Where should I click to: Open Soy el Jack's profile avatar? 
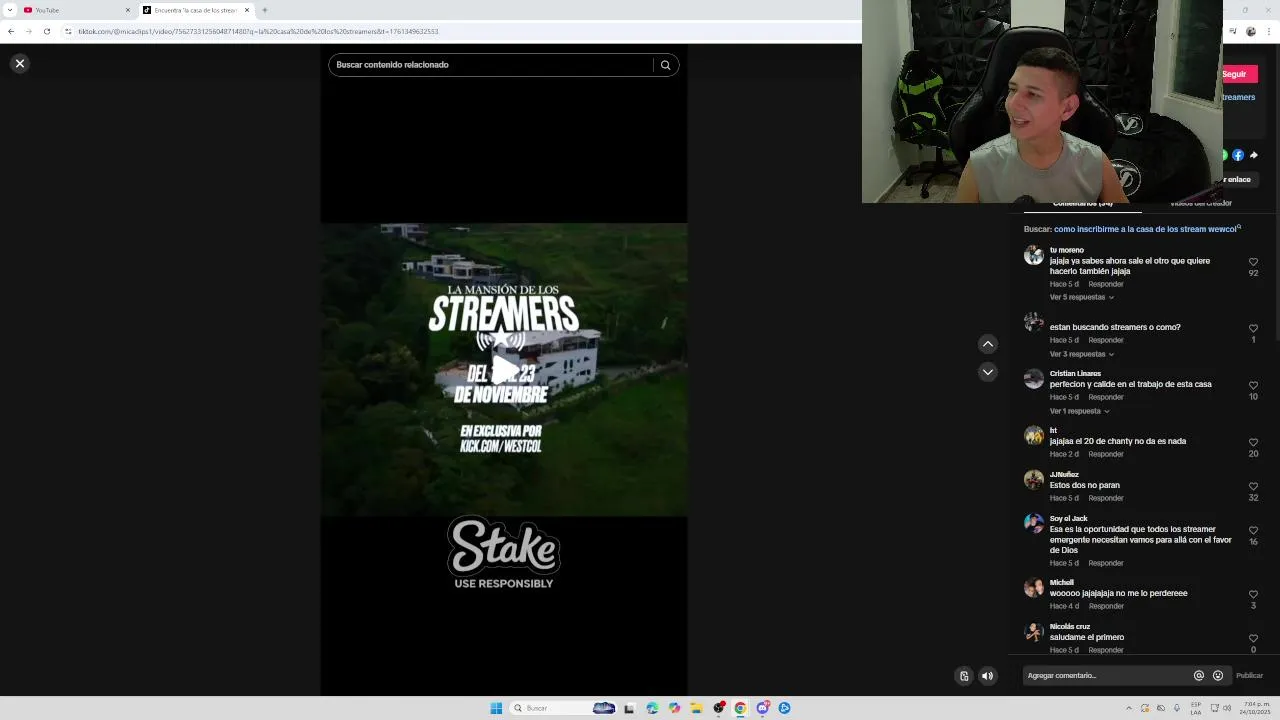pos(1034,524)
